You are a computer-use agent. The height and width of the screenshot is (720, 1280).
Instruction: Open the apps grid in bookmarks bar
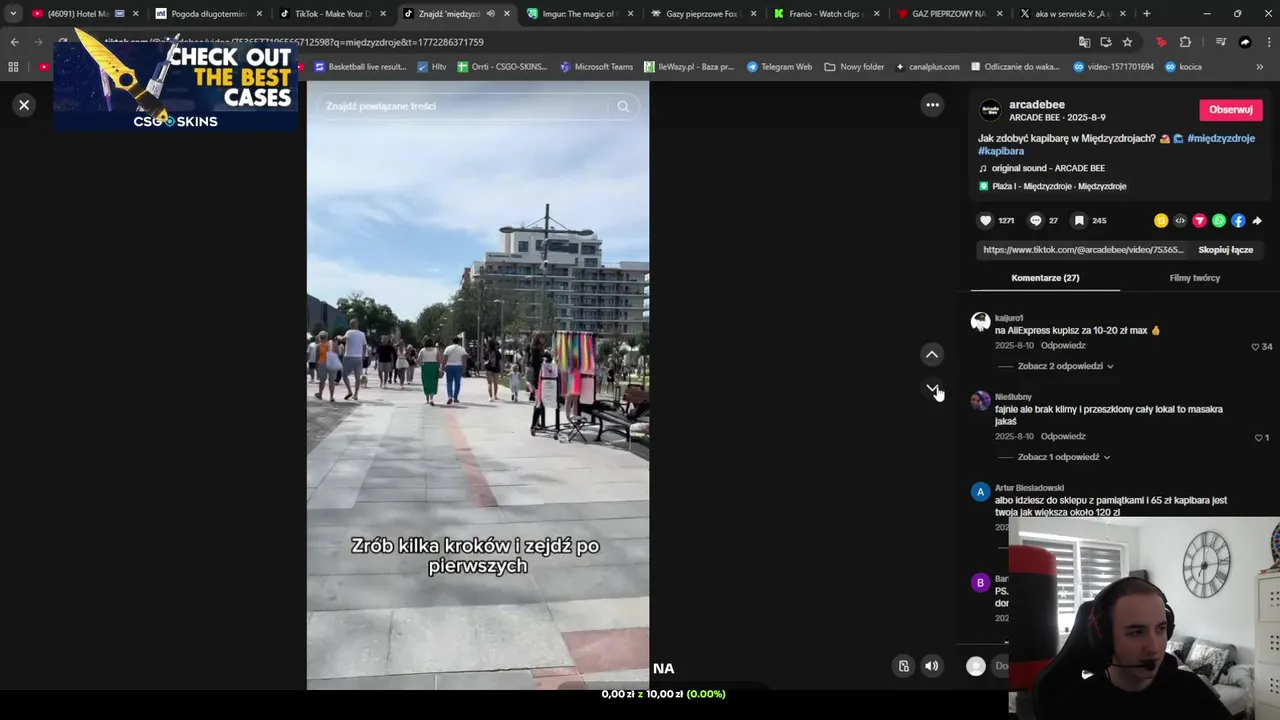pyautogui.click(x=13, y=67)
